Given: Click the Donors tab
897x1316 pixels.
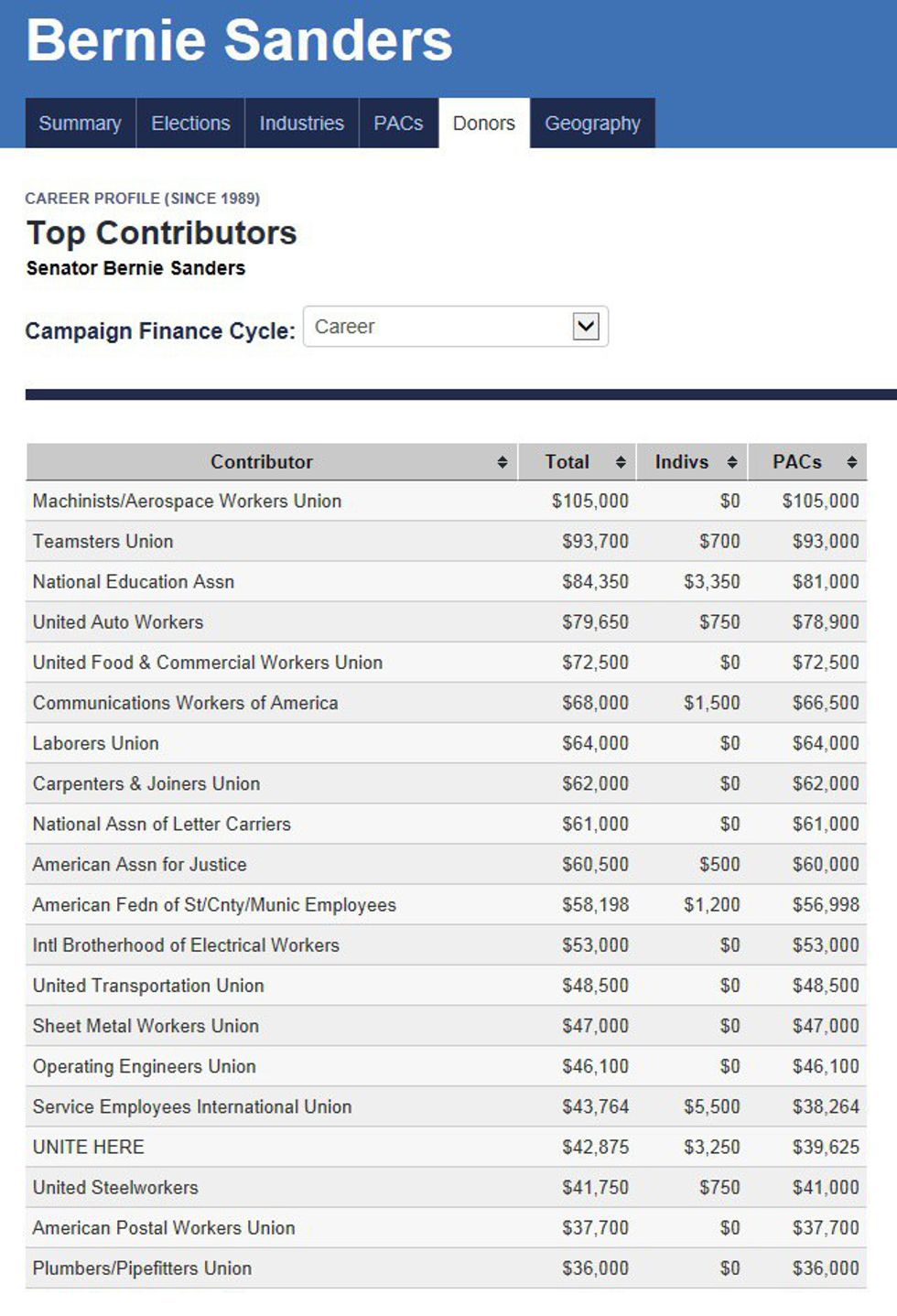Looking at the screenshot, I should pos(483,124).
